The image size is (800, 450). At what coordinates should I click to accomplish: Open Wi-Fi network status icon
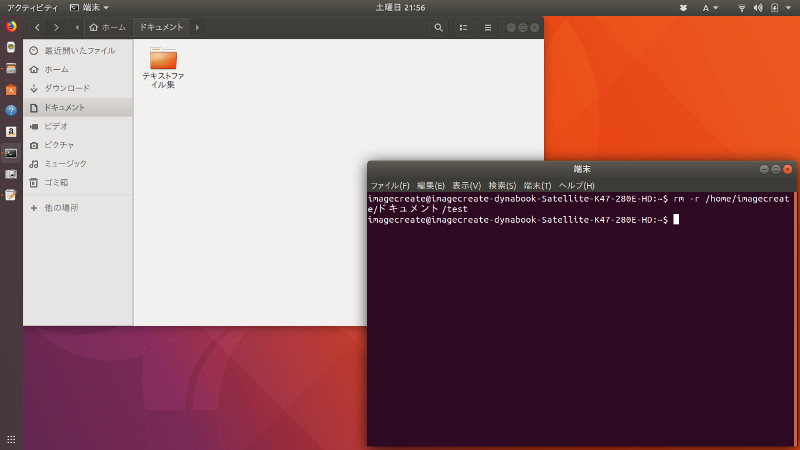click(742, 8)
